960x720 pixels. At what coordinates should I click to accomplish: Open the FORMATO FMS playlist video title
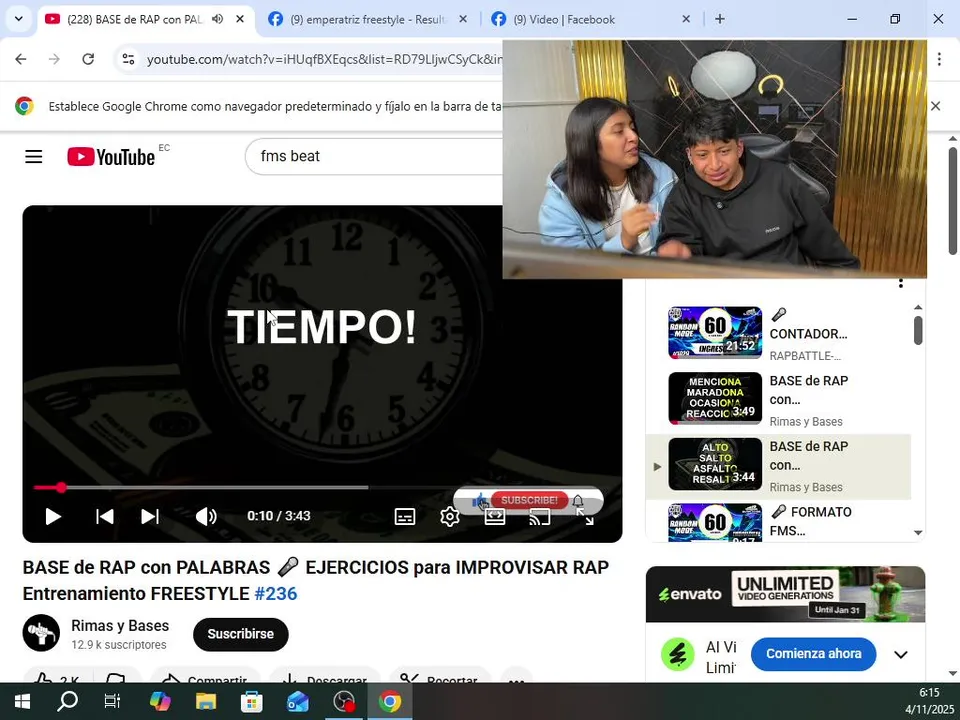(811, 521)
